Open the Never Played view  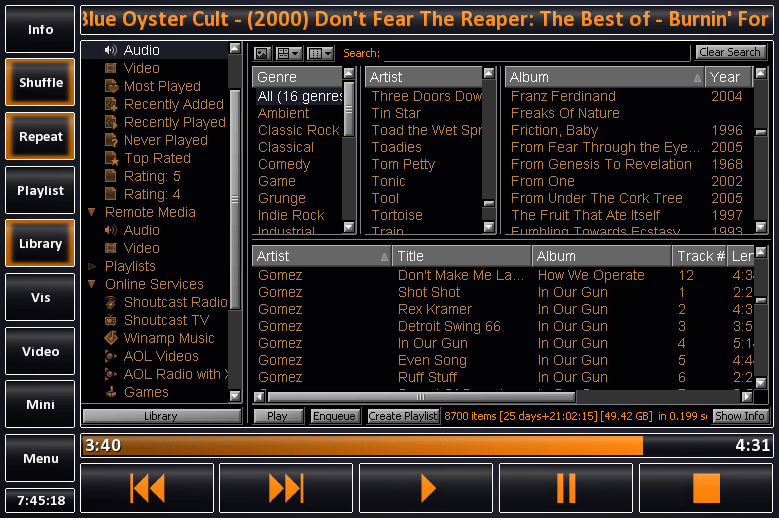[x=165, y=140]
